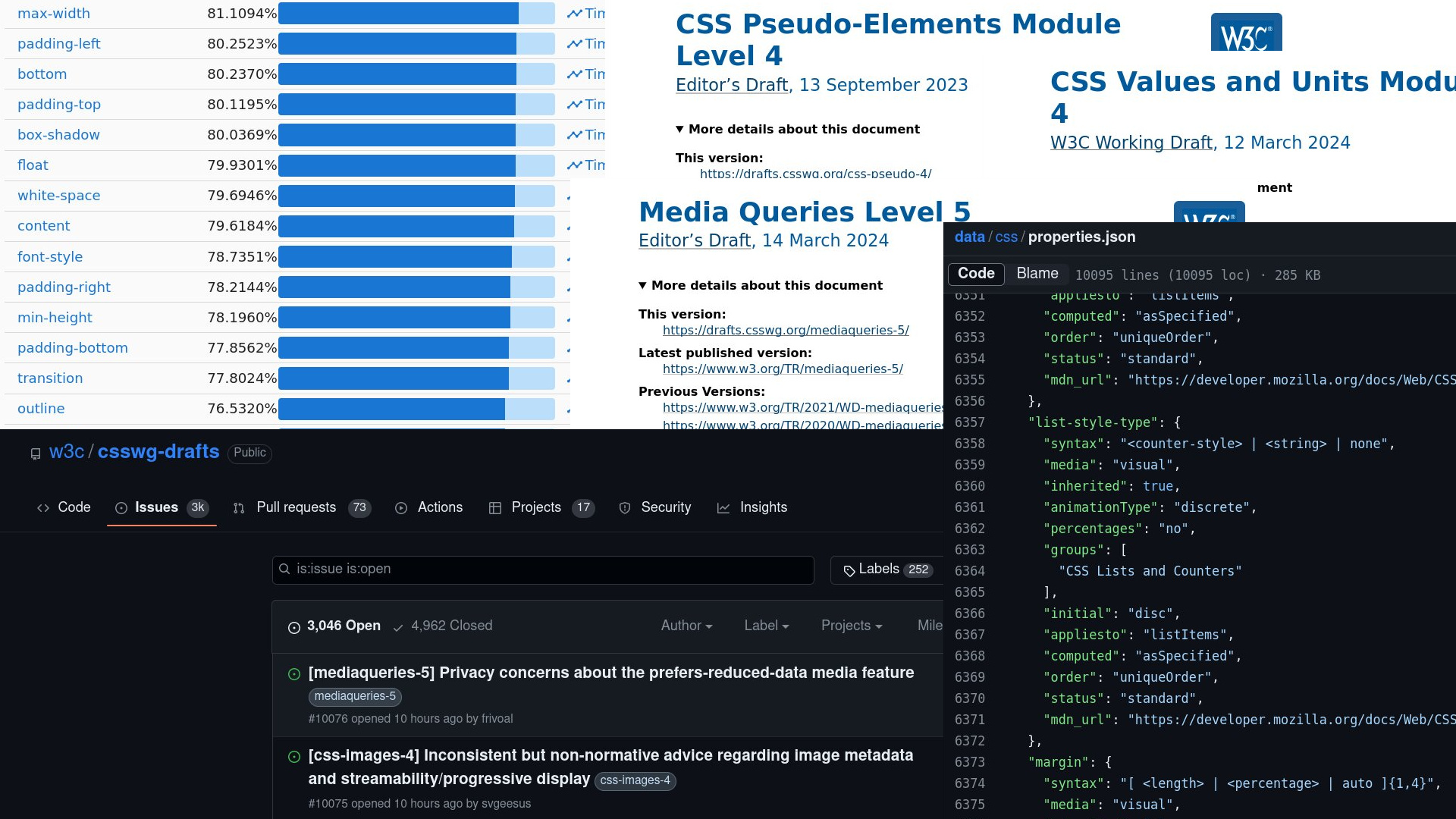The image size is (1456, 819).
Task: Click the usage bar for min-height
Action: click(416, 318)
